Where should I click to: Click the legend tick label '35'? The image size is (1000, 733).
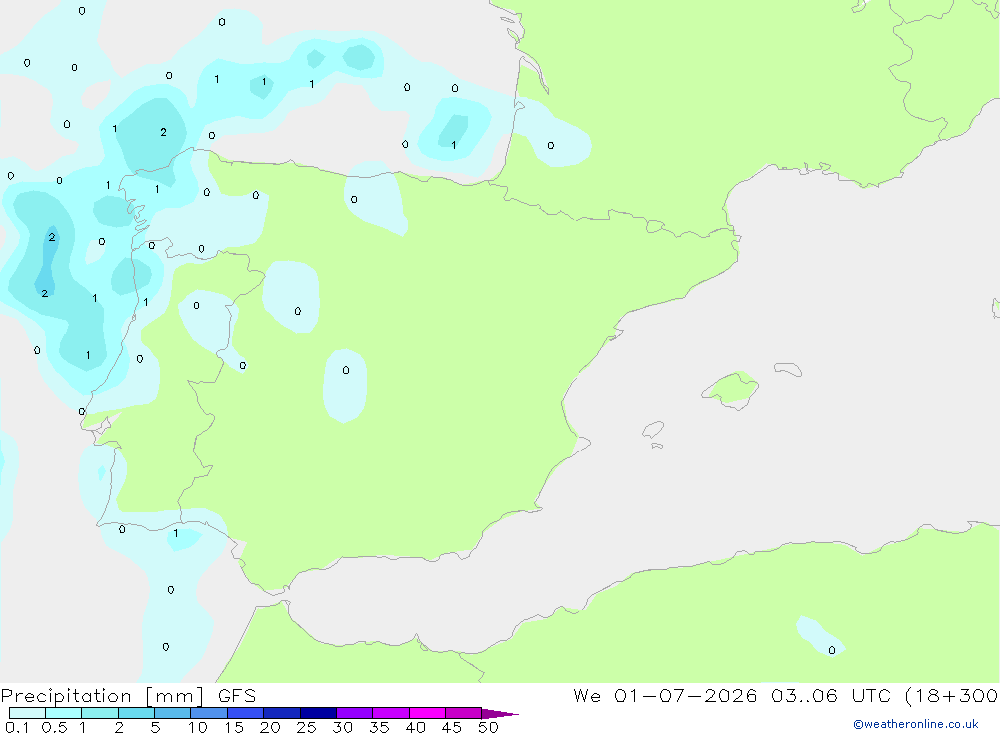pos(379,727)
